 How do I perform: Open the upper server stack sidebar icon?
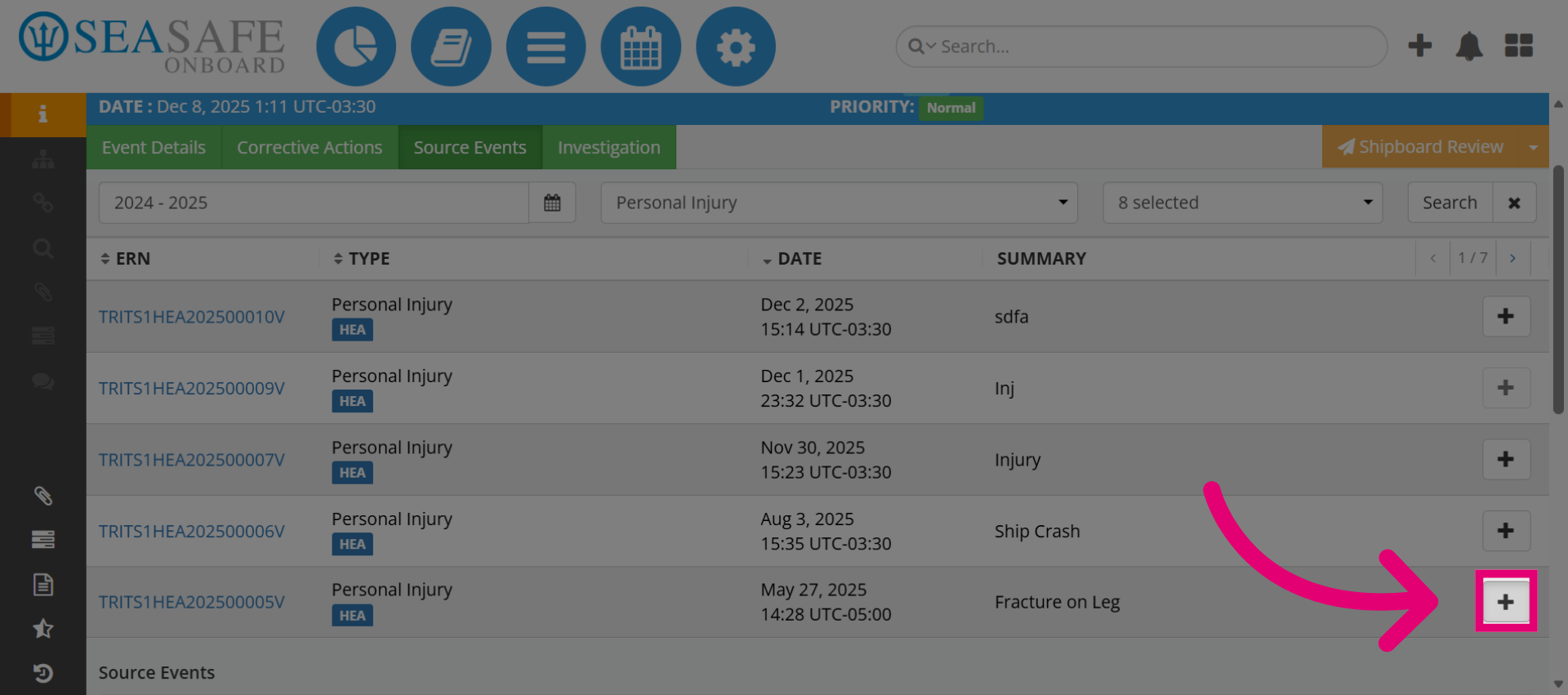coord(43,336)
